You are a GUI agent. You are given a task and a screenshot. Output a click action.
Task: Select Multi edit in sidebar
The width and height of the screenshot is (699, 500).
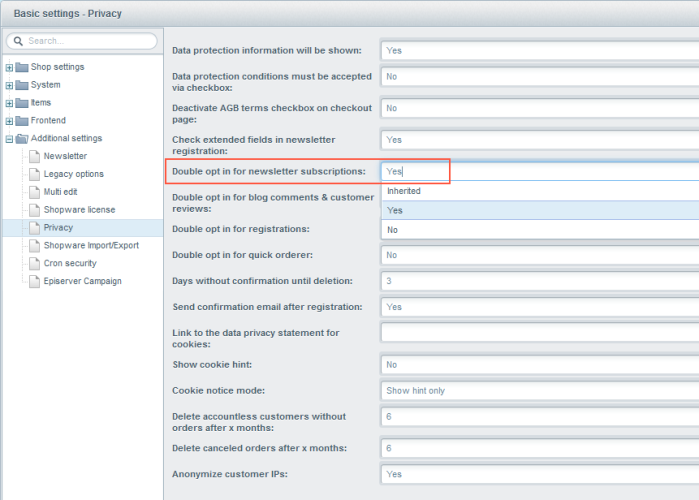tap(62, 192)
